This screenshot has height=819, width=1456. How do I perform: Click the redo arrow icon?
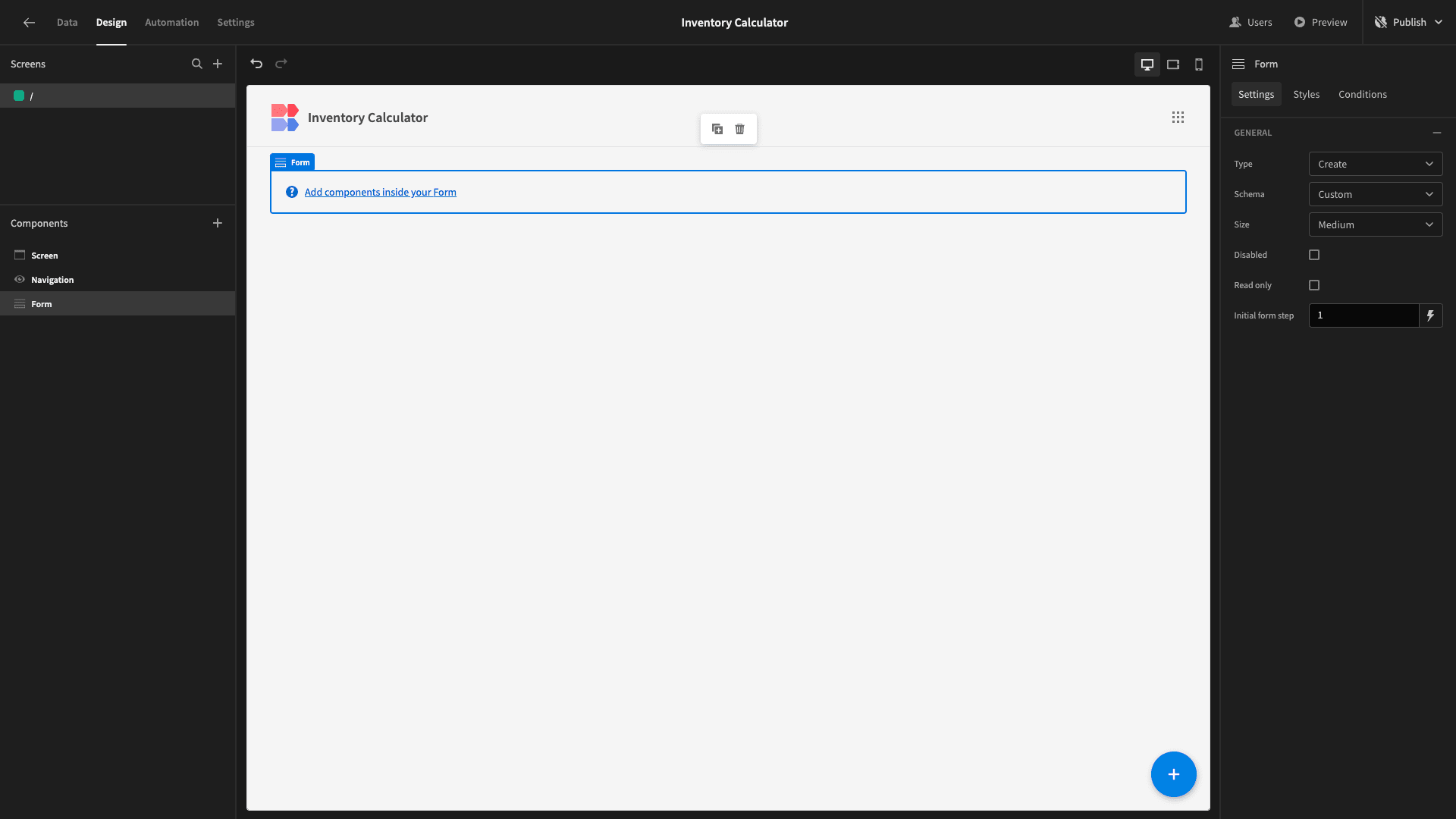pos(281,64)
